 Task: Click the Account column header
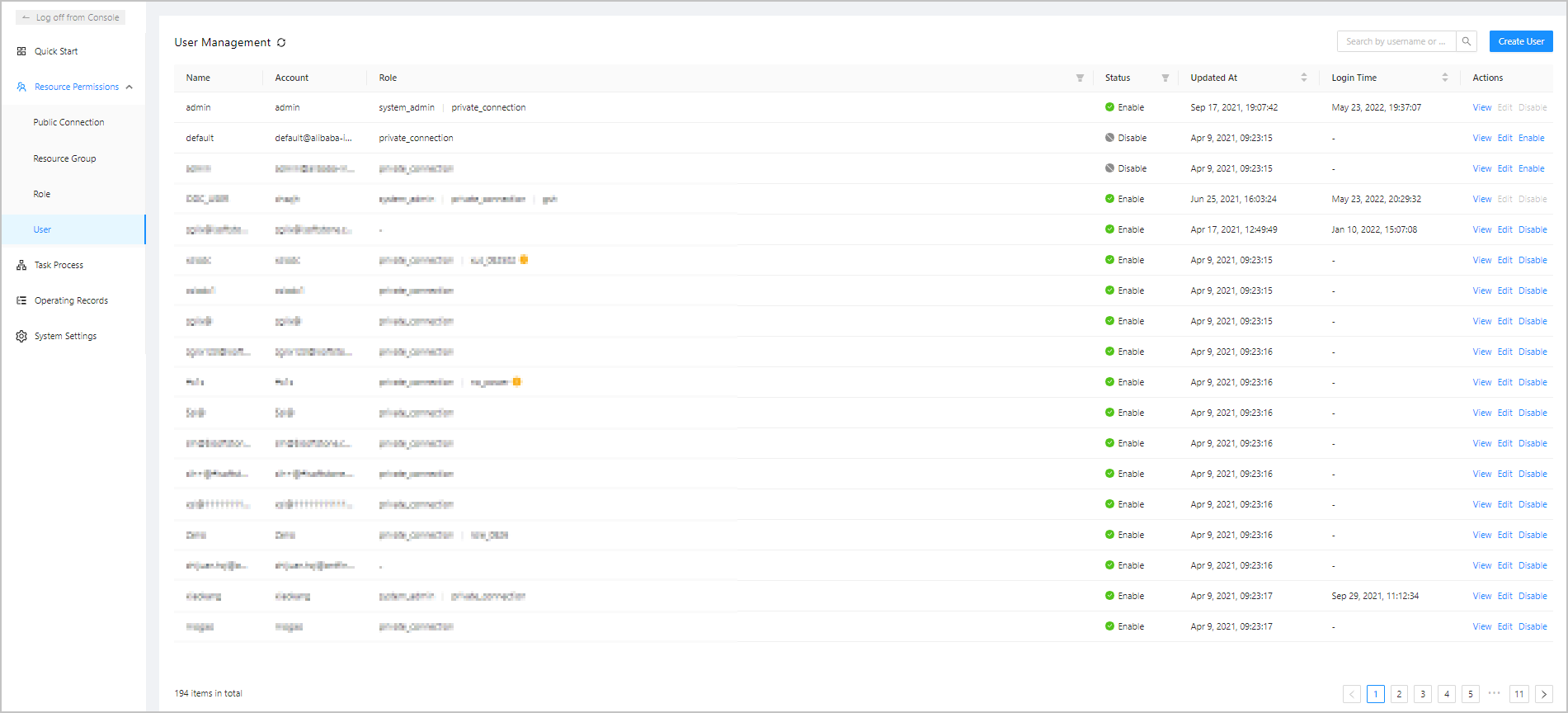click(292, 78)
